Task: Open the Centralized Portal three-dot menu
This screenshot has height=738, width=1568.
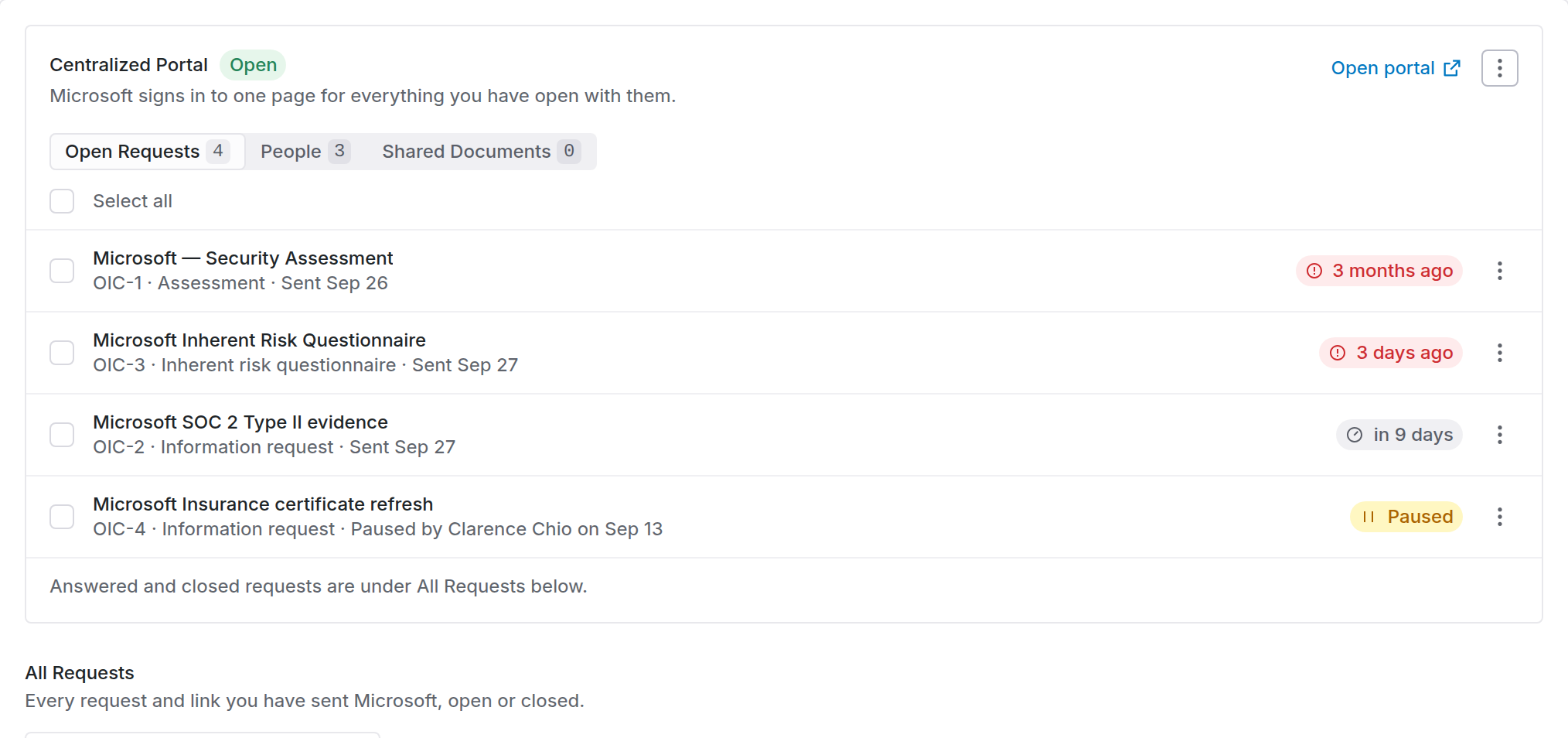Action: pos(1499,68)
